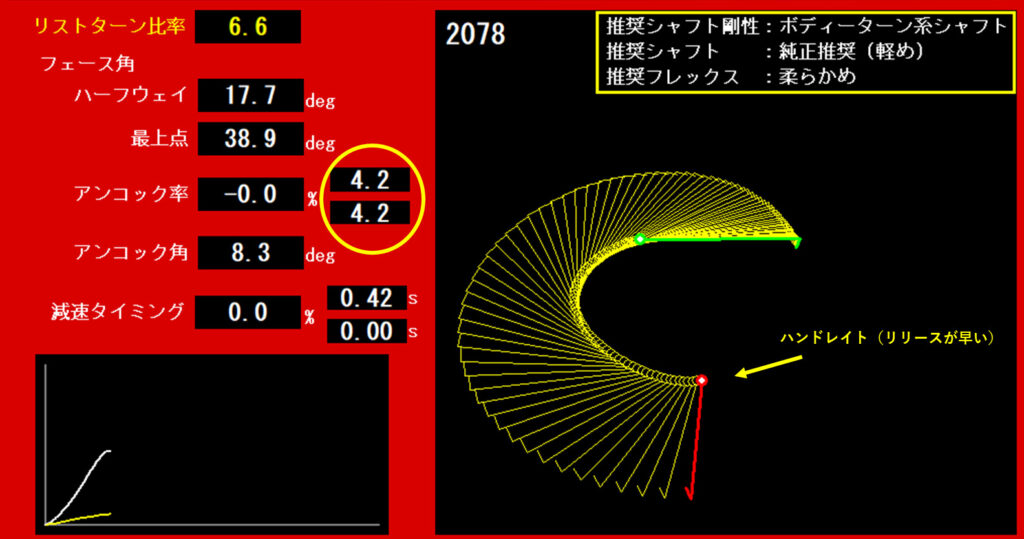This screenshot has width=1024, height=539.
Task: Click the green dot marker on swing path
Action: pyautogui.click(x=640, y=238)
